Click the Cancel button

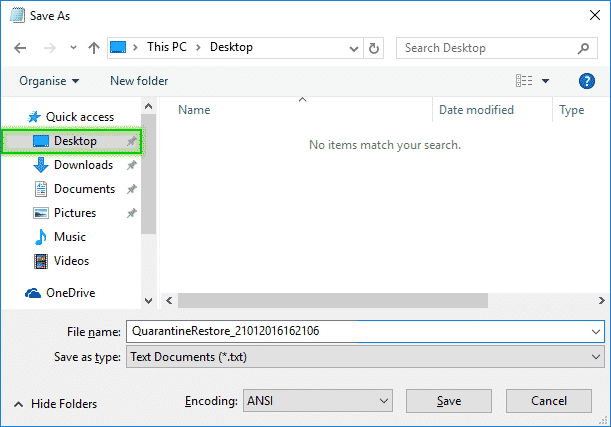click(549, 373)
